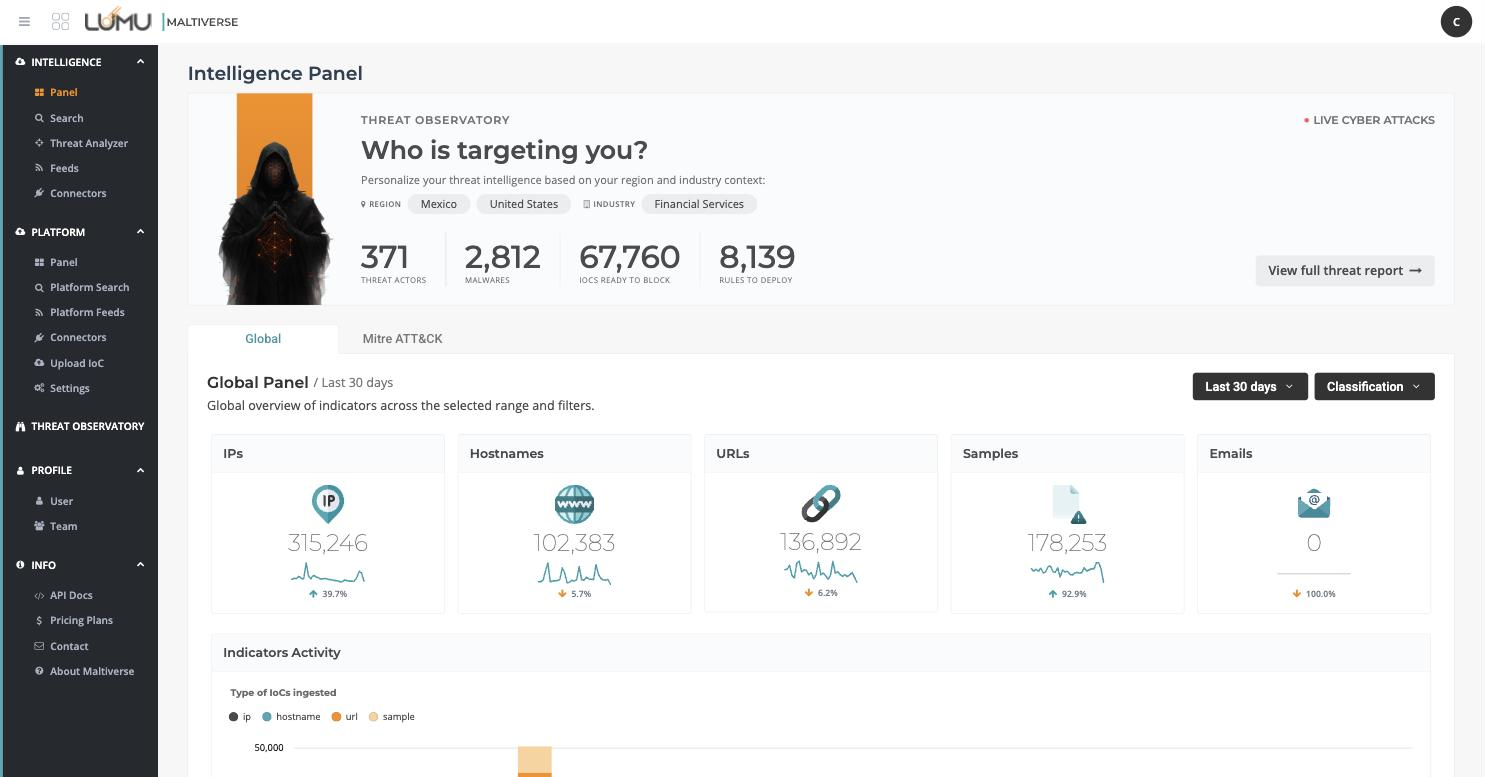Open the Classification dropdown

[1374, 386]
